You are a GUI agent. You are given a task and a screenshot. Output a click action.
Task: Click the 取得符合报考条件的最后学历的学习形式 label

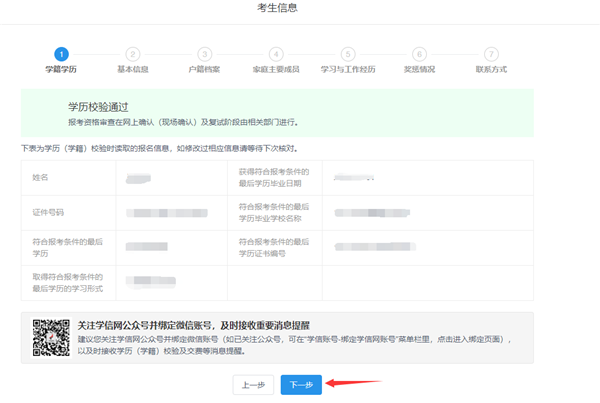(68, 283)
